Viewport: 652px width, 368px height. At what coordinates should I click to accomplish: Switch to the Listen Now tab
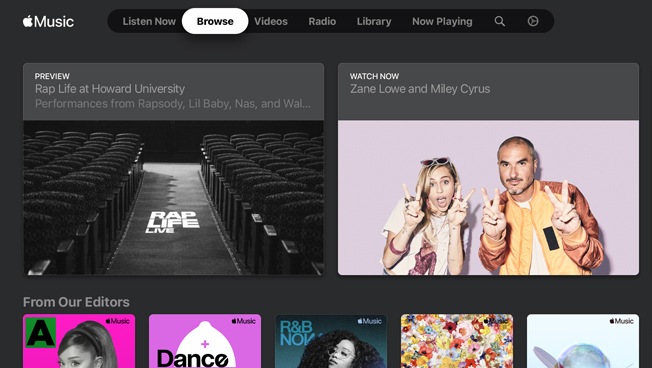pyautogui.click(x=149, y=21)
